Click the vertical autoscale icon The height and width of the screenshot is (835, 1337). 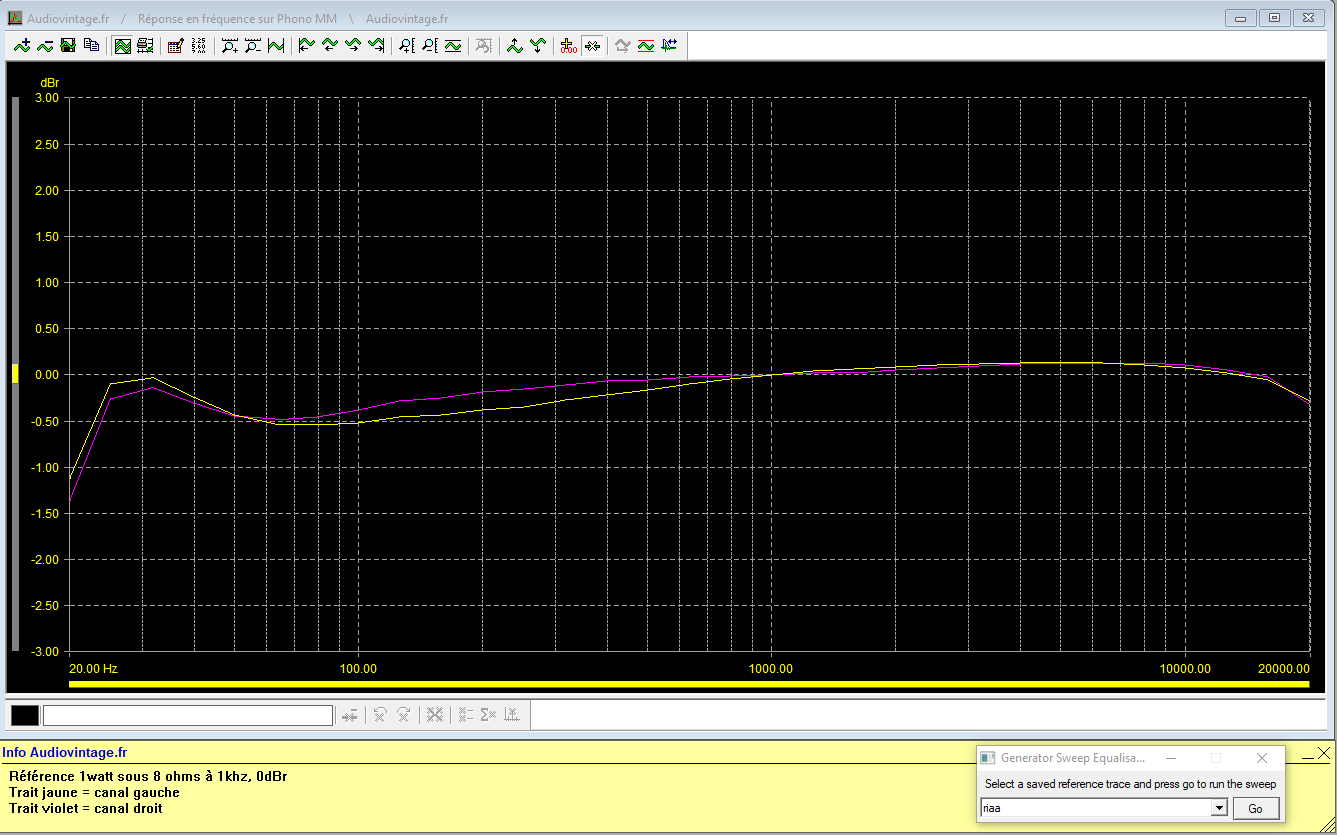[452, 45]
